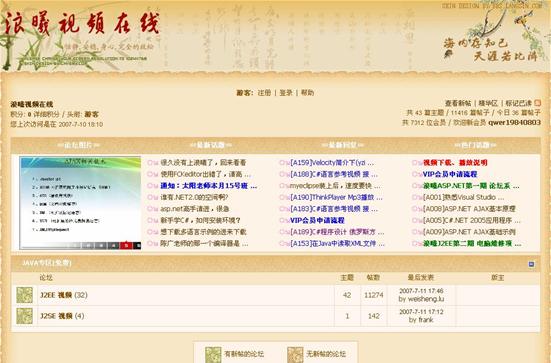This screenshot has width=551, height=363.
Task: Open thread asp.net高手请进，很急
Action: 195,209
